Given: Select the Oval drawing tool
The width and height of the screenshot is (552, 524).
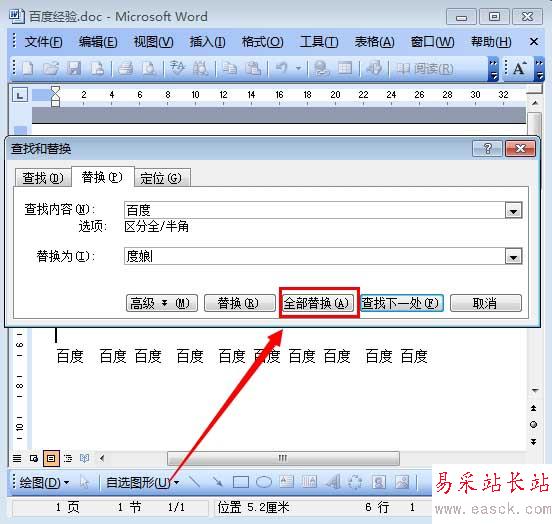Looking at the screenshot, I should [x=264, y=482].
